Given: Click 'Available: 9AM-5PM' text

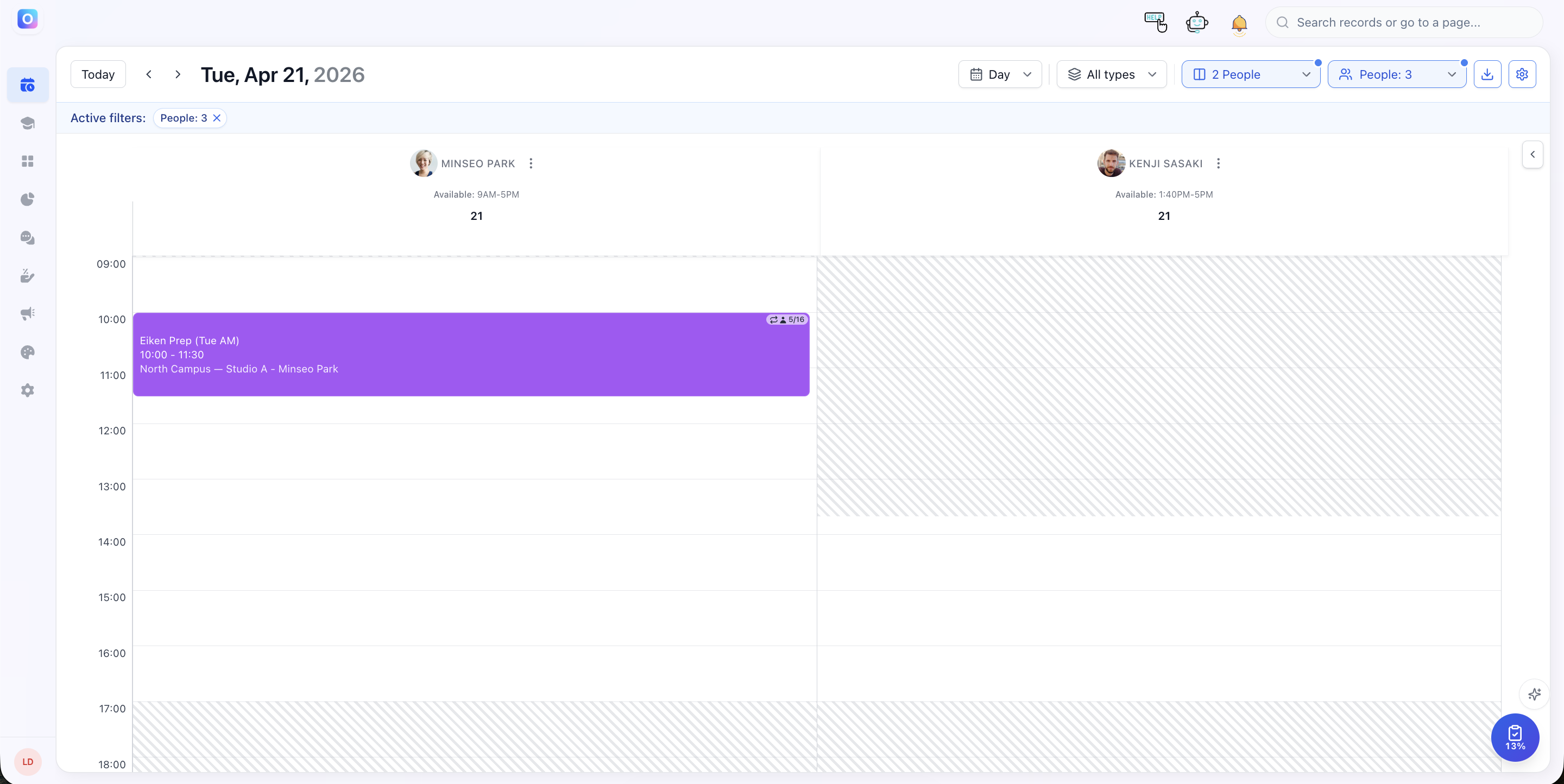Looking at the screenshot, I should point(476,194).
